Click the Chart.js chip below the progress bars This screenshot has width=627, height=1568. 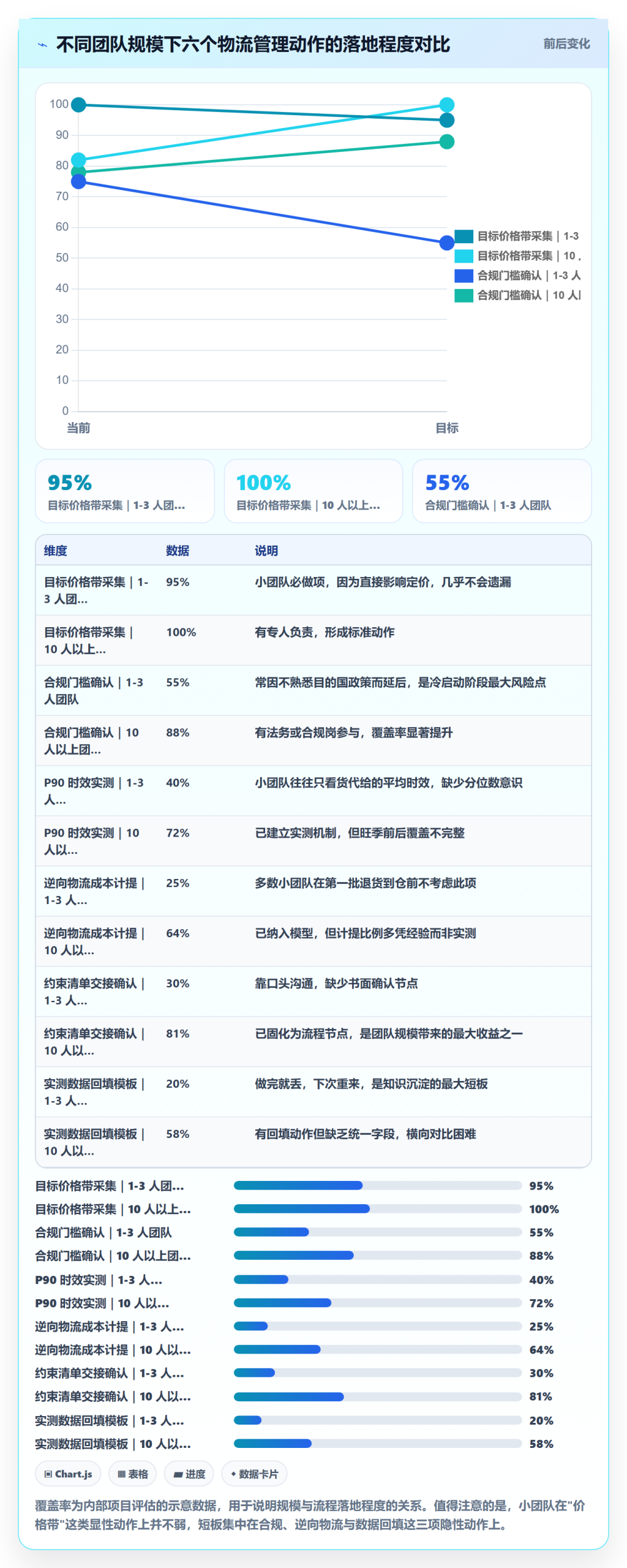pyautogui.click(x=69, y=1474)
